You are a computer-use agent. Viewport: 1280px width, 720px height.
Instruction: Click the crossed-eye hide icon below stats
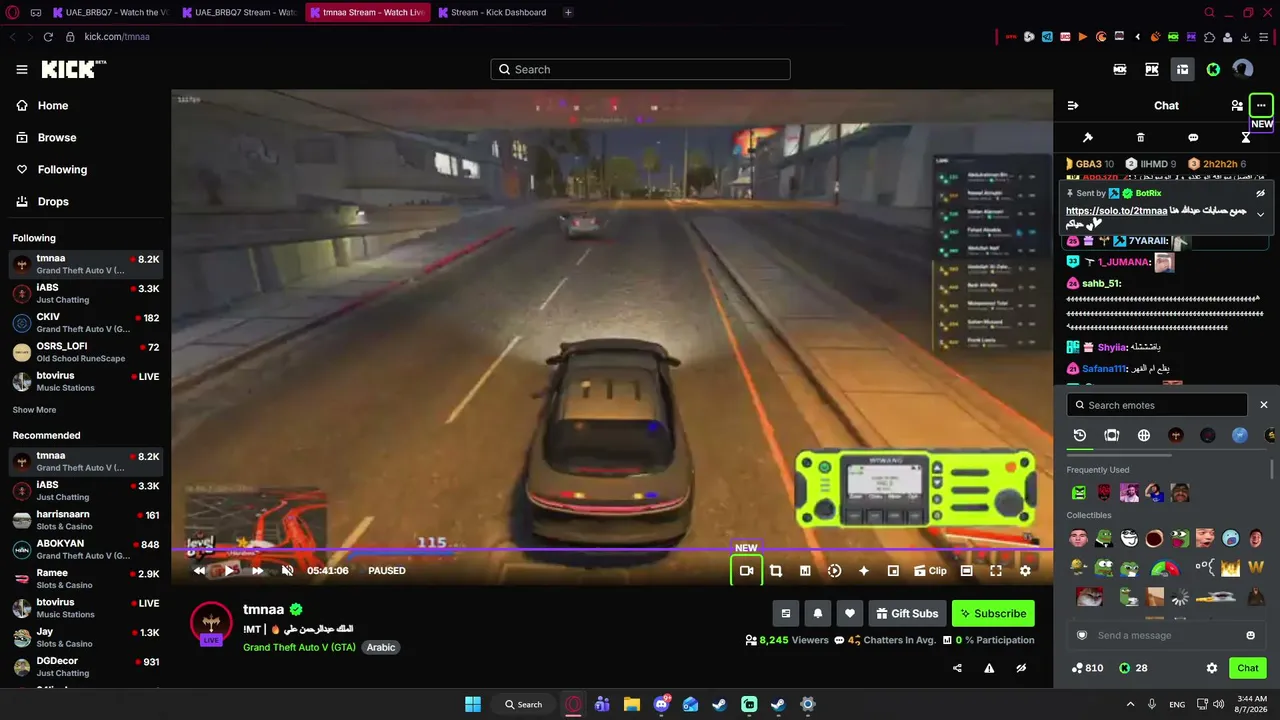pyautogui.click(x=1021, y=668)
